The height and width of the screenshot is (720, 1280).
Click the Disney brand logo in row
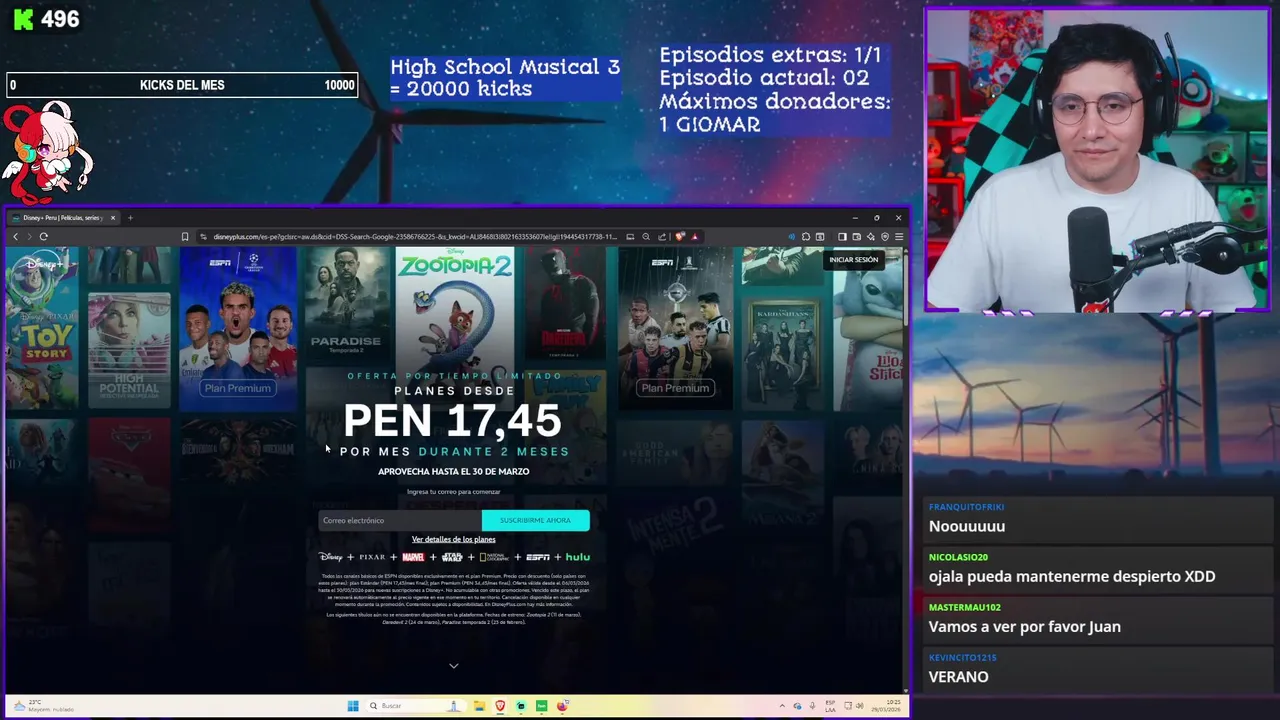point(330,557)
